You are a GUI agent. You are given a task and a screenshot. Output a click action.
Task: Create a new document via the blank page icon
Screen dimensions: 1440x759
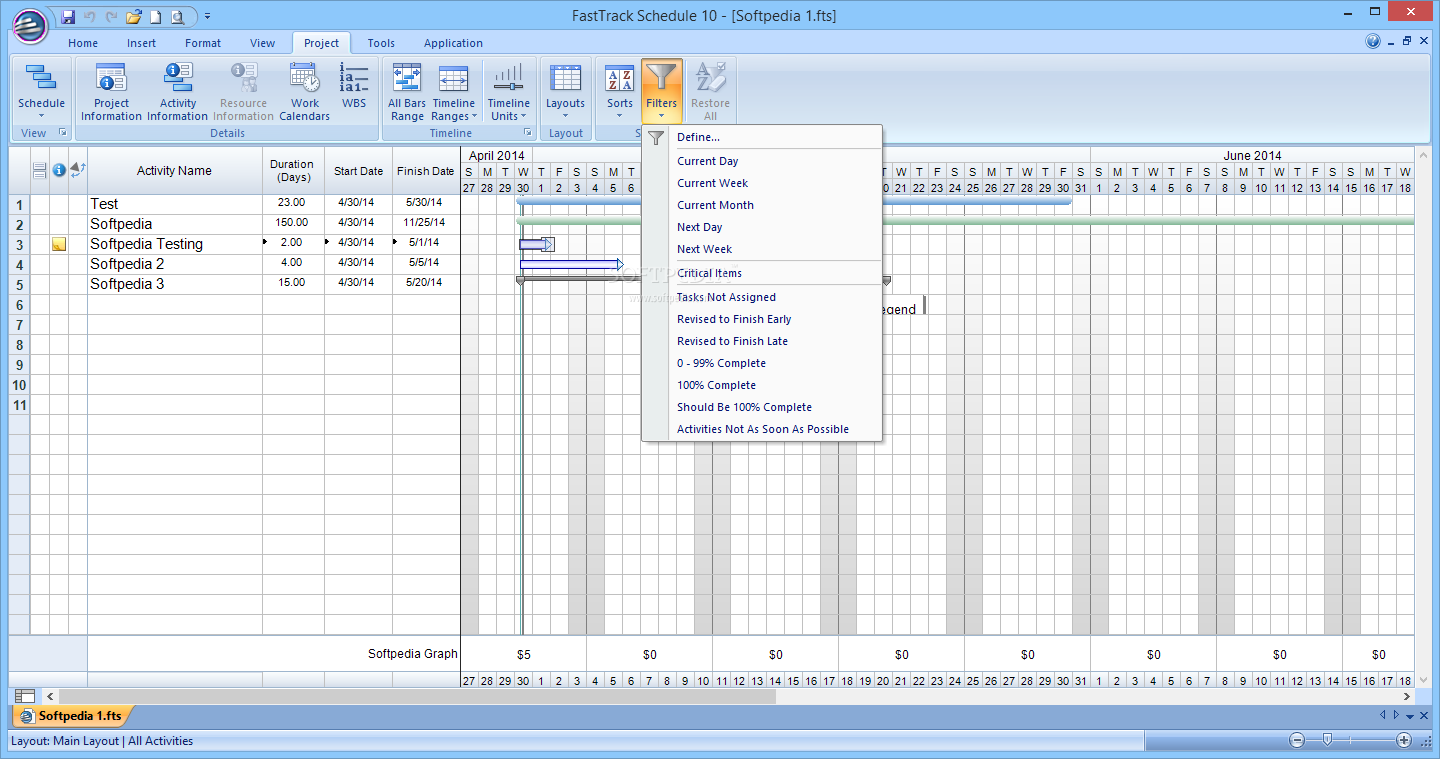(x=155, y=16)
